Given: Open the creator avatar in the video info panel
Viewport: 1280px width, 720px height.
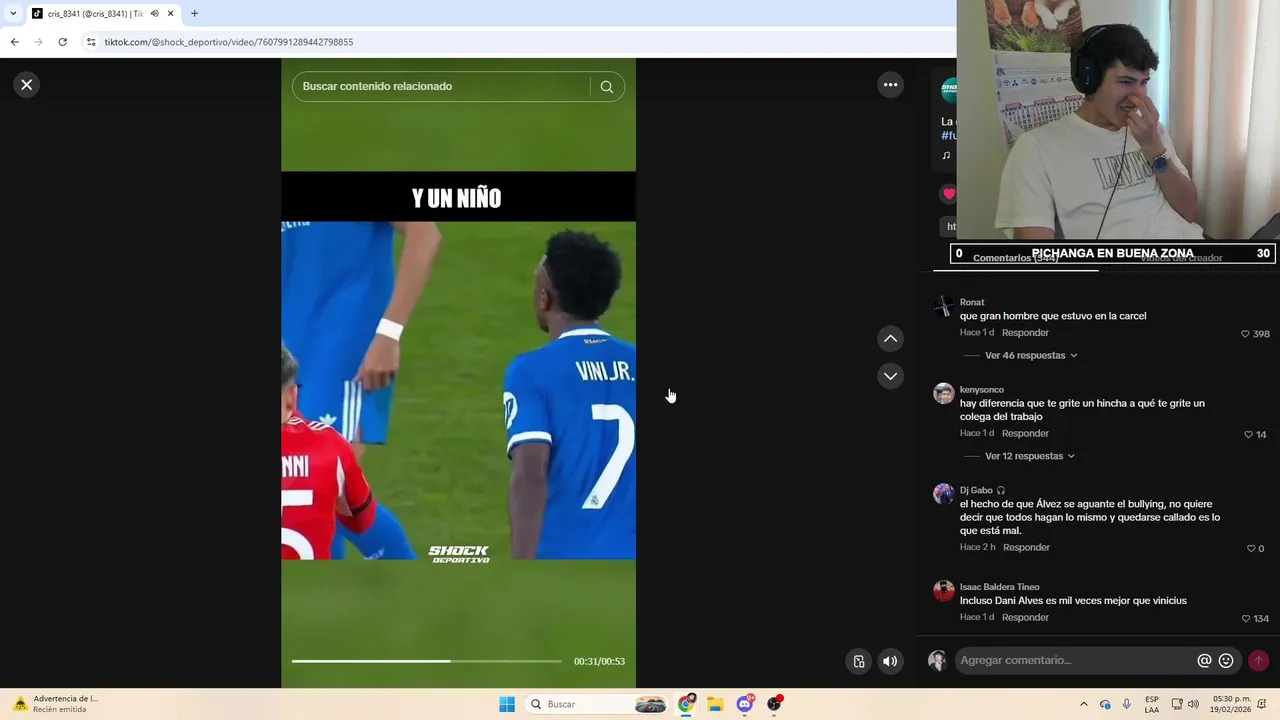Looking at the screenshot, I should (x=948, y=91).
